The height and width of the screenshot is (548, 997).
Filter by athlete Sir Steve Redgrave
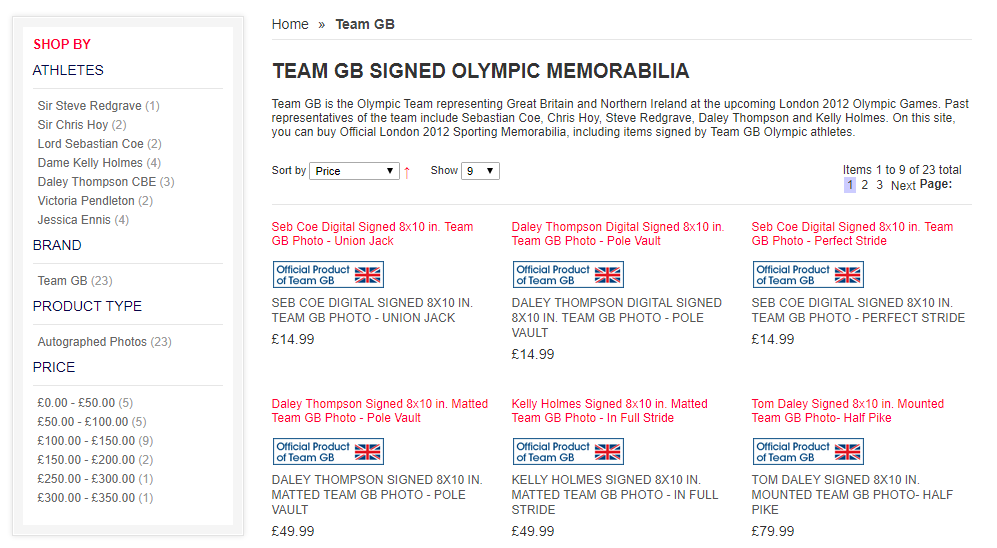(x=90, y=106)
